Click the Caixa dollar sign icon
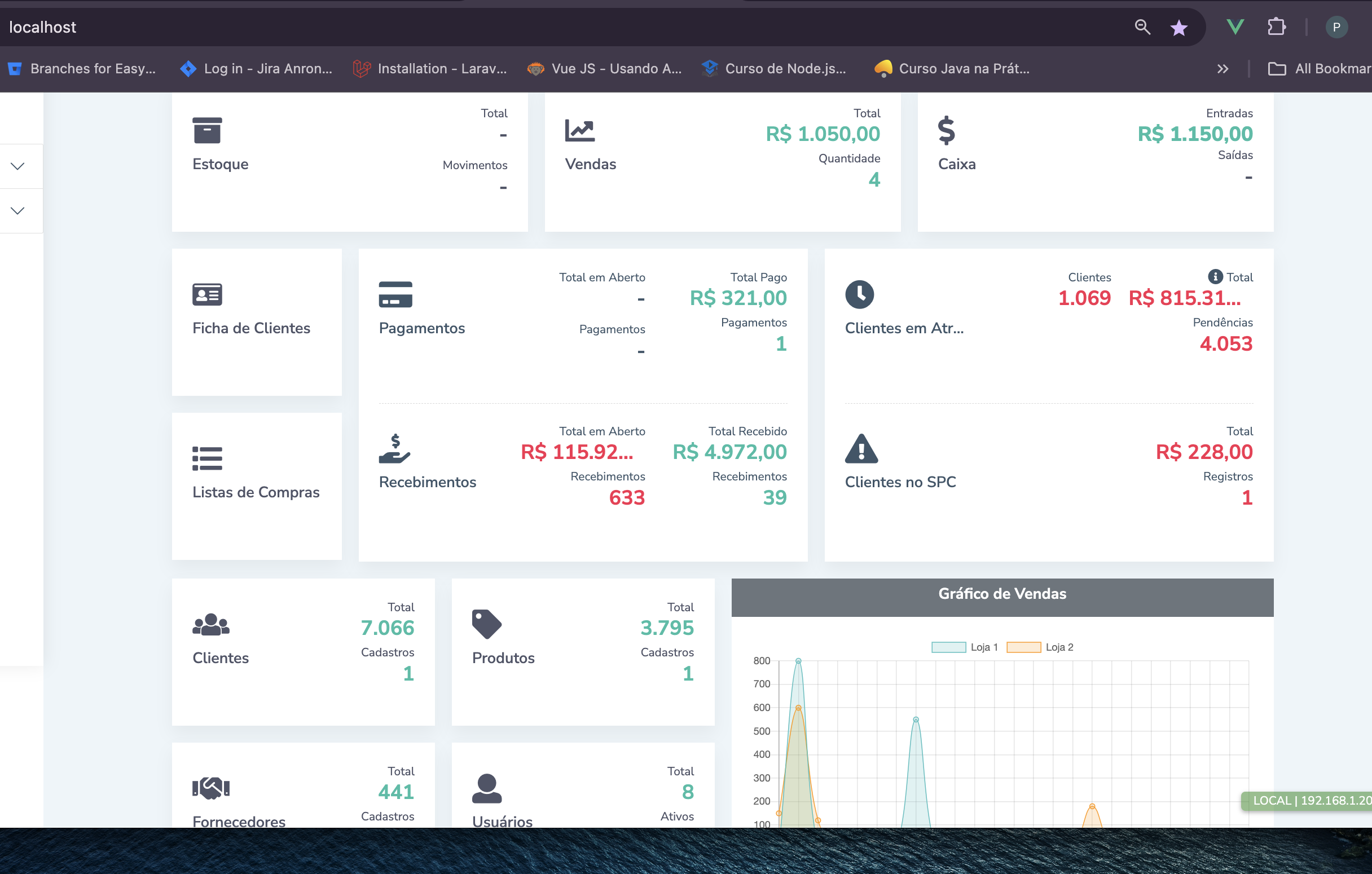The width and height of the screenshot is (1372, 874). [946, 130]
